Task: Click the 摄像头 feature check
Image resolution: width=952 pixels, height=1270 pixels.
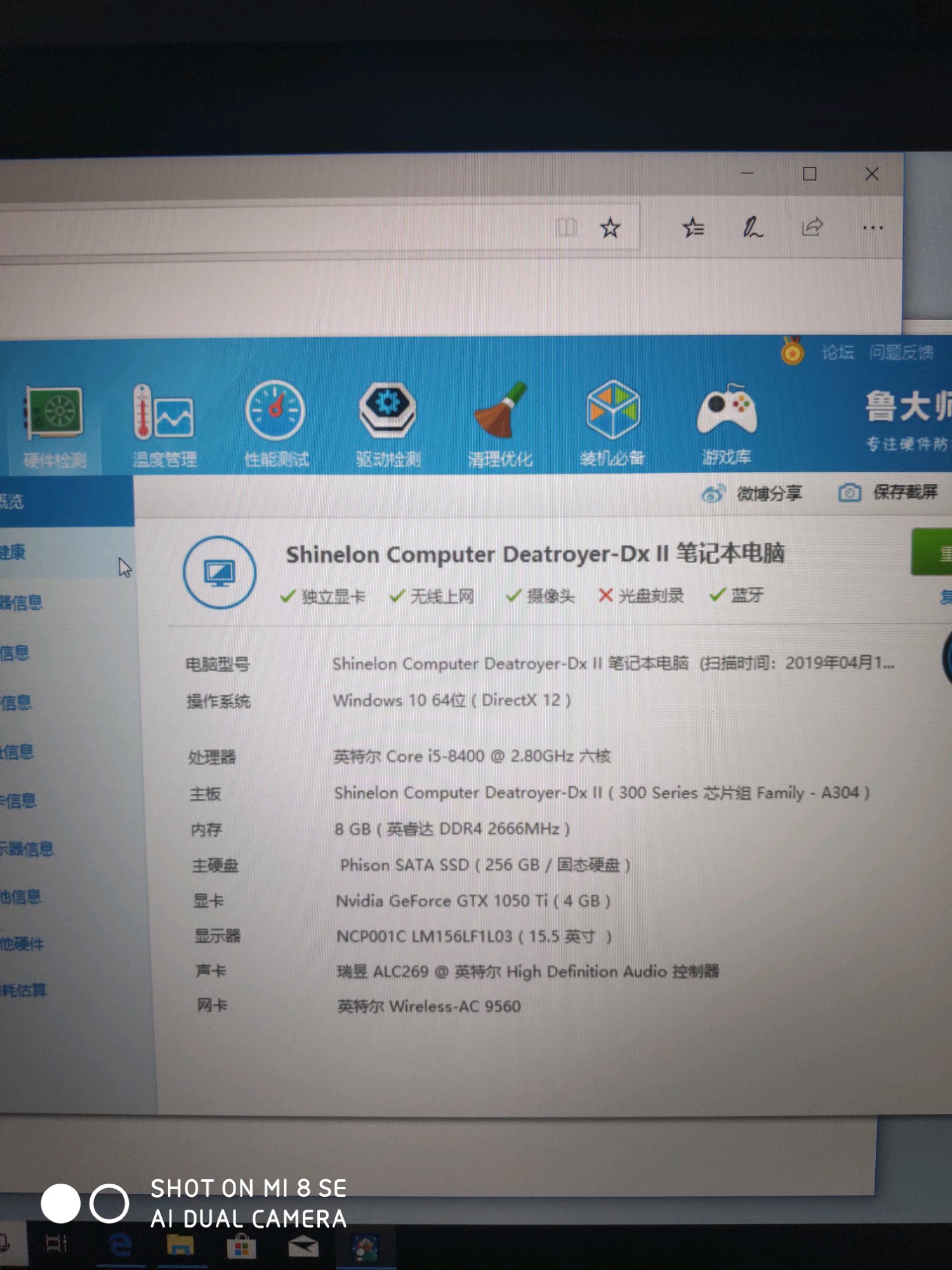Action: tap(540, 596)
